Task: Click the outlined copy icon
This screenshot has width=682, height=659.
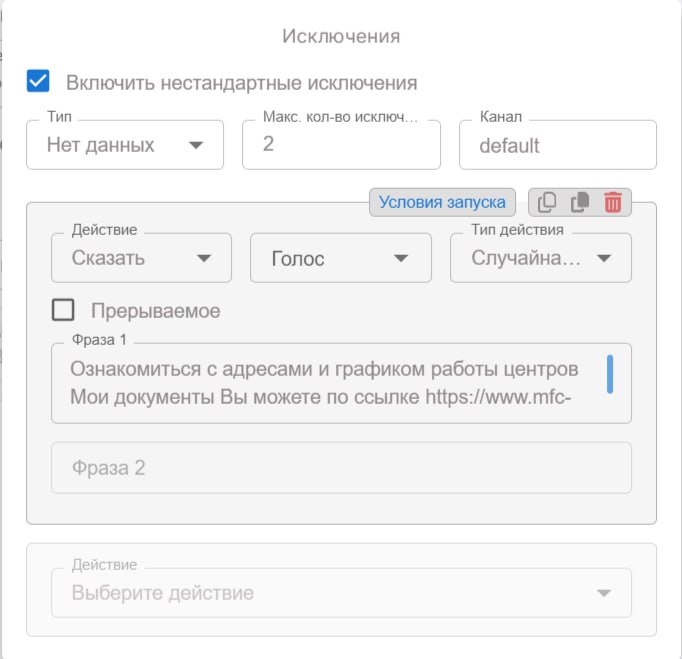Action: pyautogui.click(x=547, y=203)
